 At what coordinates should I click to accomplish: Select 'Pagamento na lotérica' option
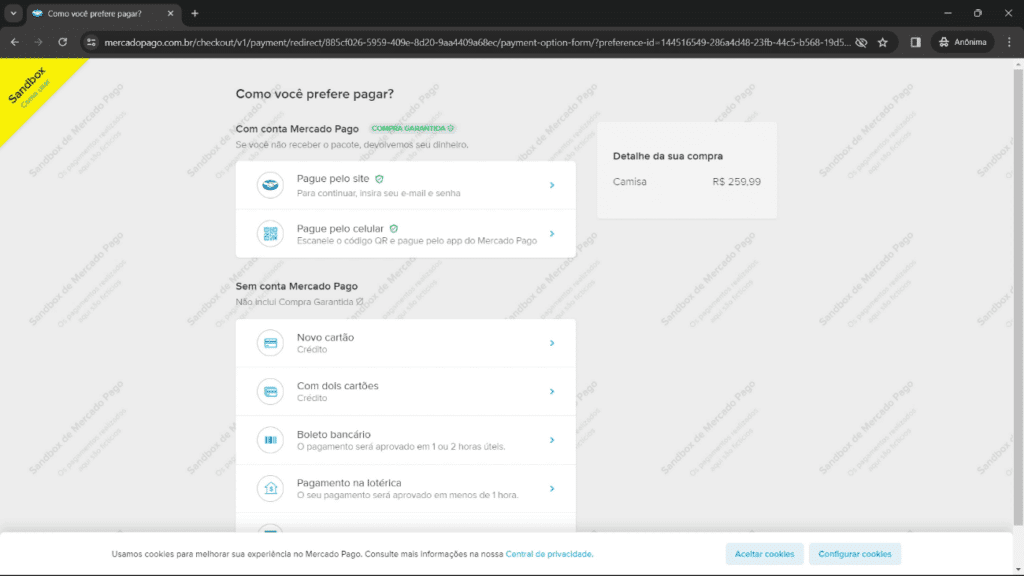(x=406, y=488)
